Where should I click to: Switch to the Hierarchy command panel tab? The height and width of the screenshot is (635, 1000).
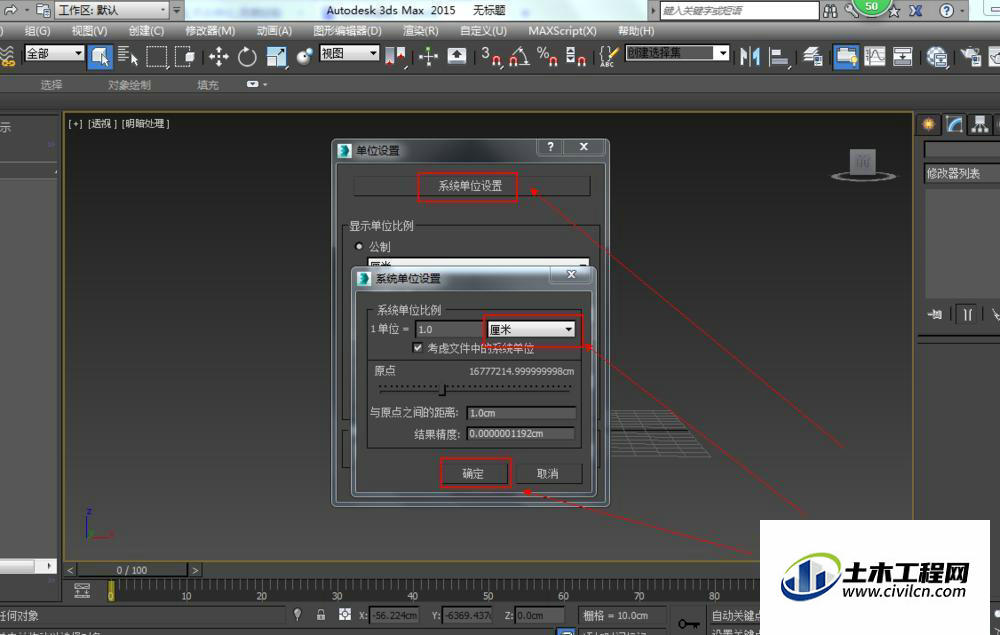pyautogui.click(x=980, y=124)
